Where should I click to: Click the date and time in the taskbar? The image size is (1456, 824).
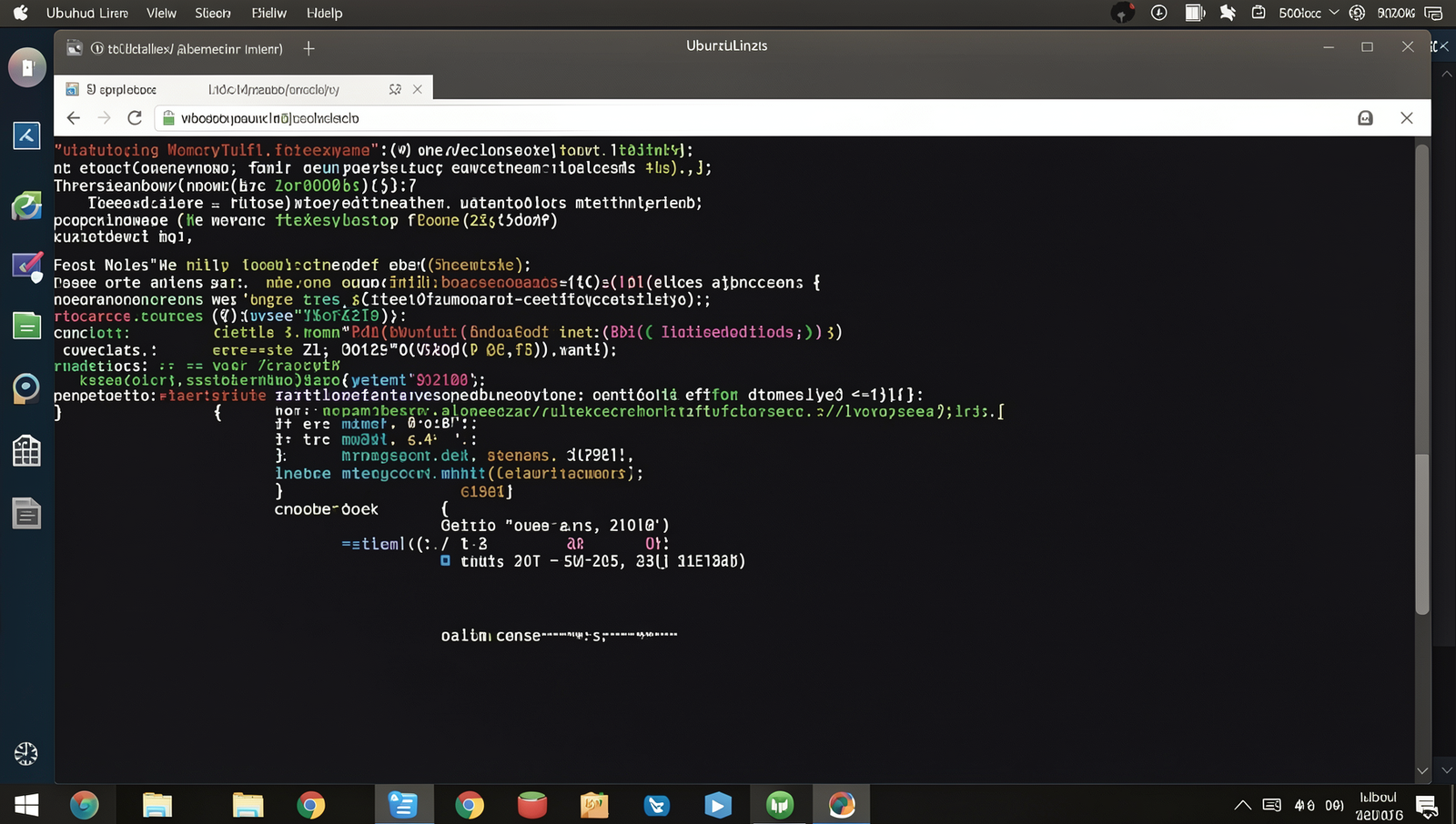pyautogui.click(x=1379, y=806)
